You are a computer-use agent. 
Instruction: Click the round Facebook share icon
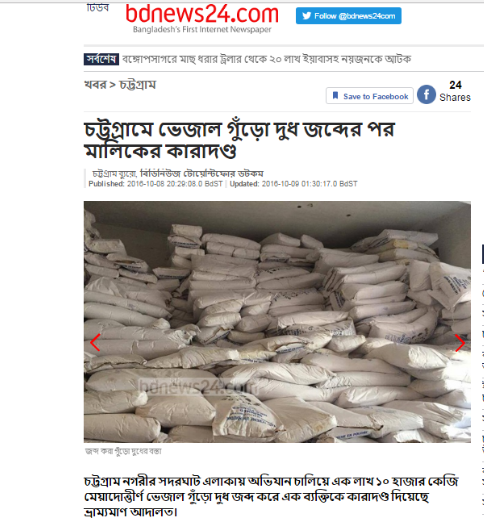pyautogui.click(x=426, y=94)
